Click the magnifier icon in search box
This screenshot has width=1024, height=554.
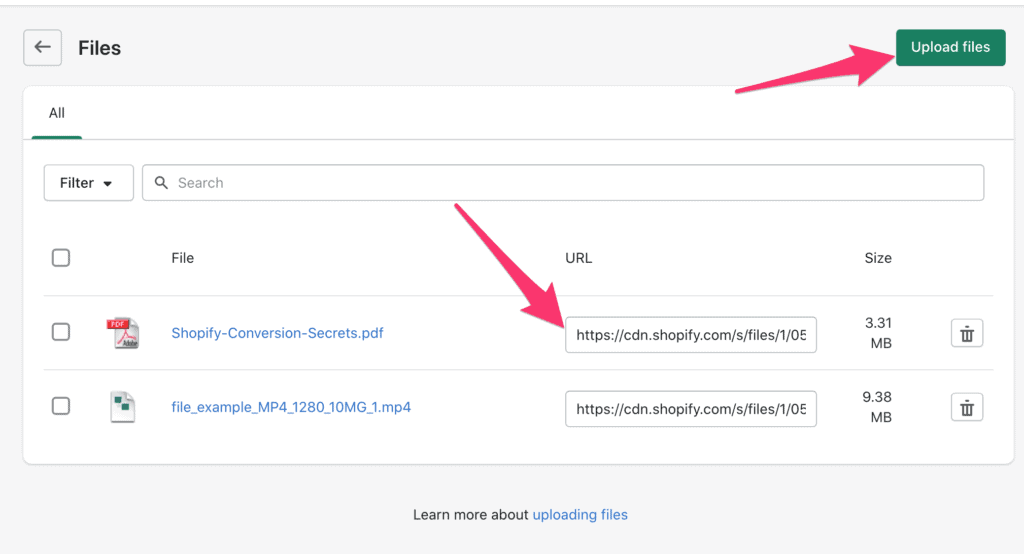pyautogui.click(x=161, y=182)
